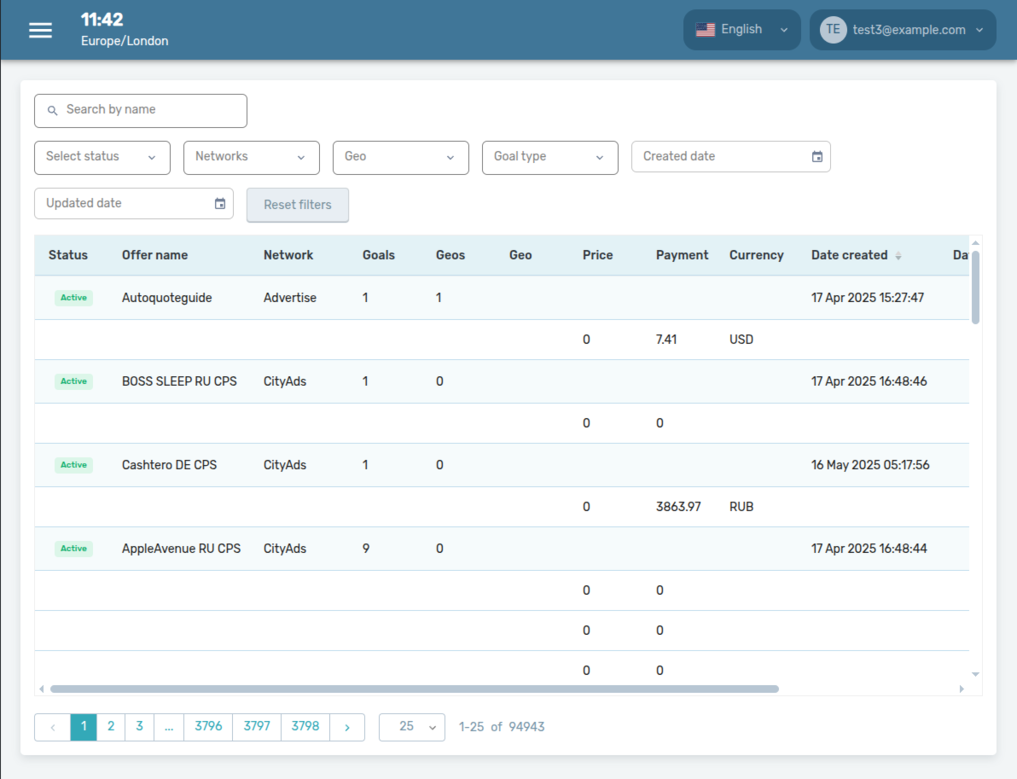Click the search magnifier icon
Screen dimensions: 1017x779
(x=53, y=111)
